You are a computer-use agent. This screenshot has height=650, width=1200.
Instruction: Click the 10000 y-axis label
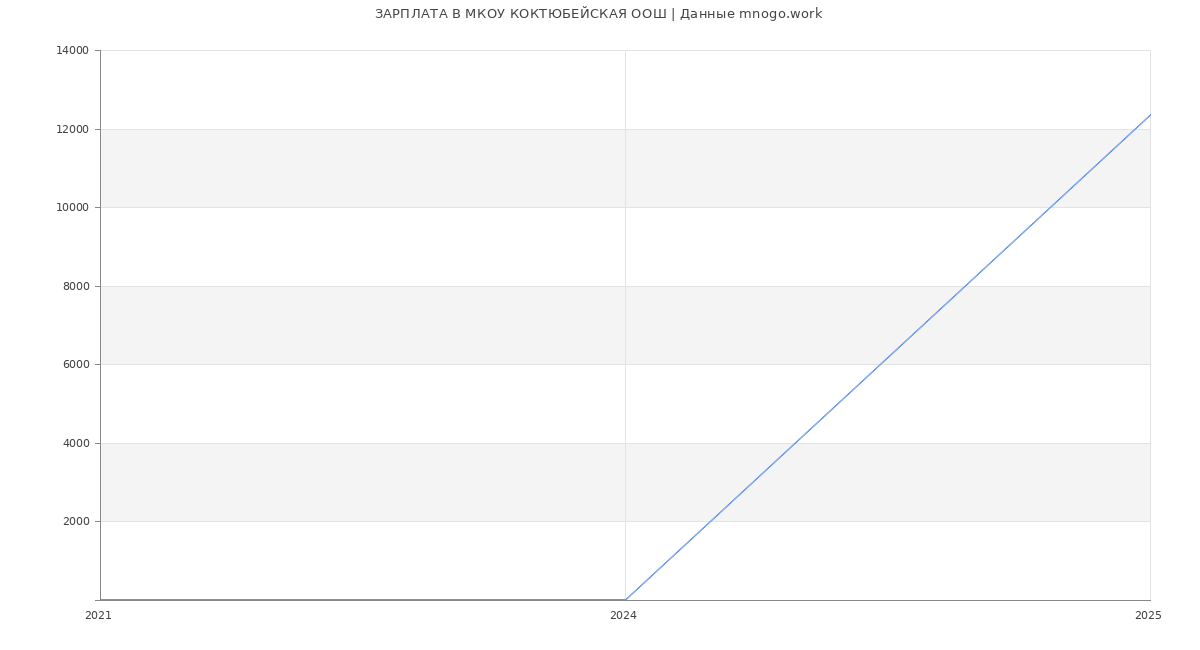tap(75, 208)
